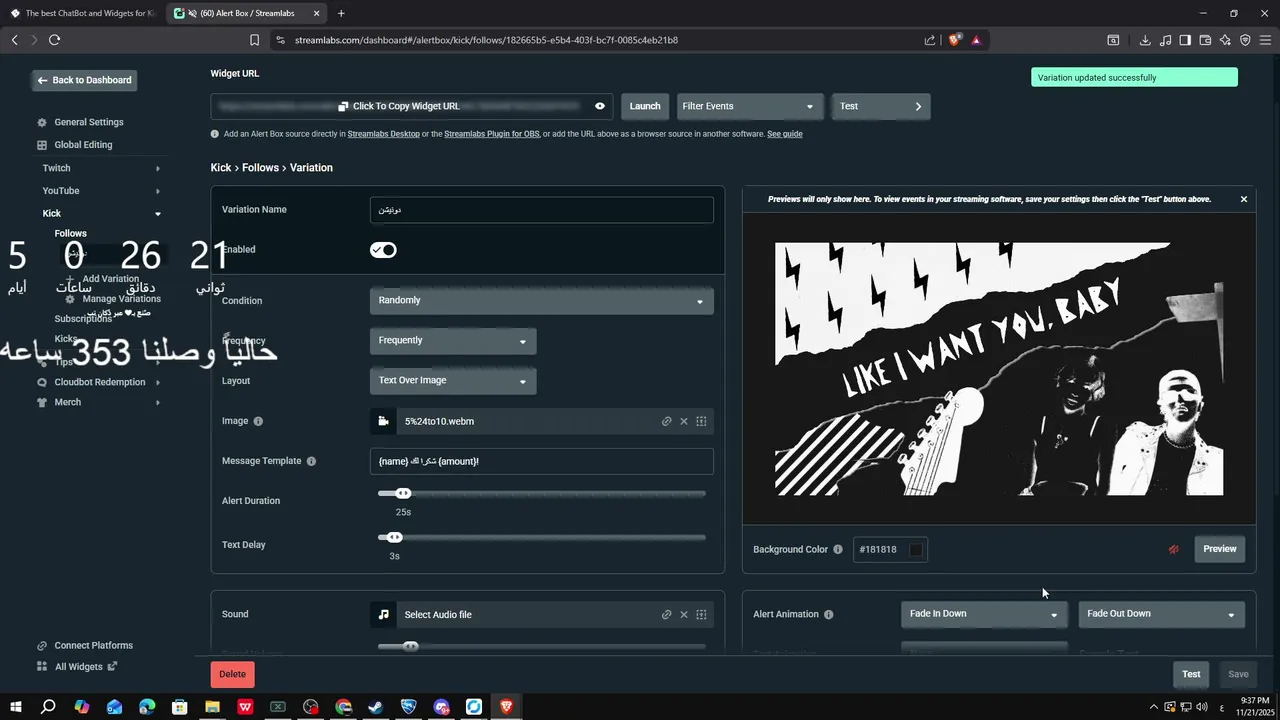Click the Save button
Screen dimensions: 1280x720
tap(1238, 674)
